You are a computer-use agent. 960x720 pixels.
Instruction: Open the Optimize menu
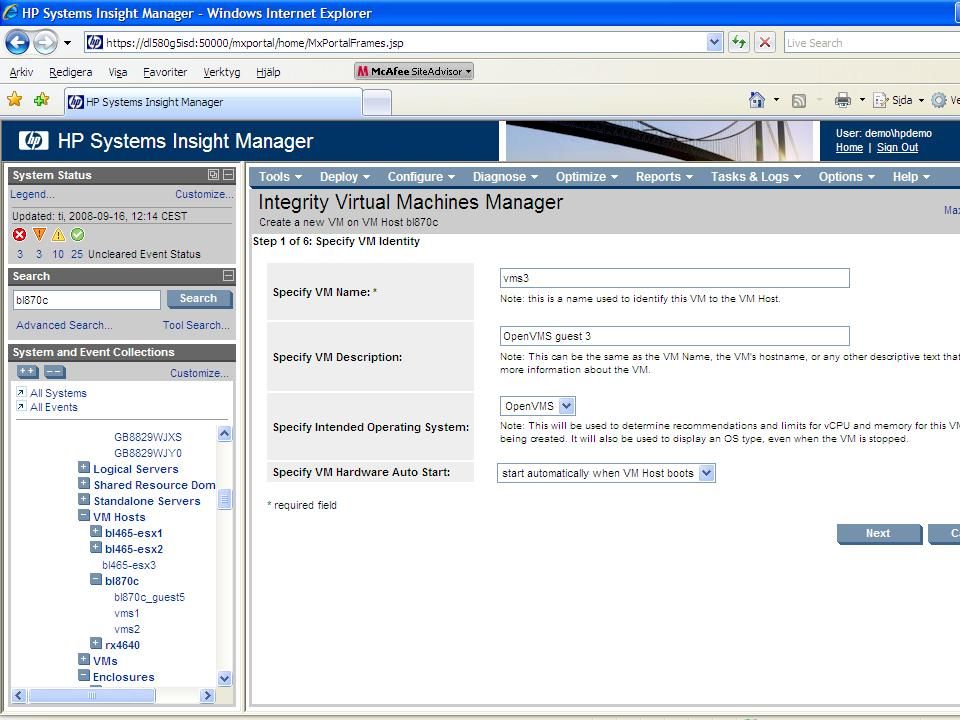pos(587,176)
